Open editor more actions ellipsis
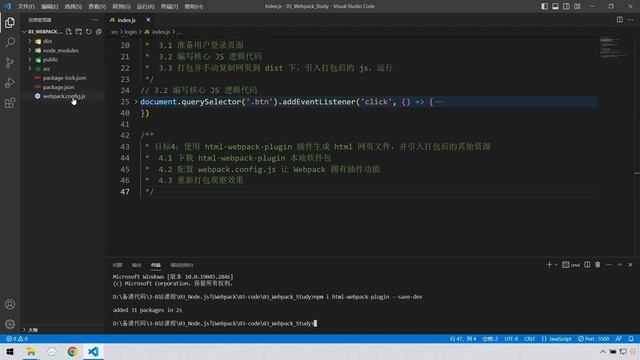640x360 pixels. click(x=631, y=20)
